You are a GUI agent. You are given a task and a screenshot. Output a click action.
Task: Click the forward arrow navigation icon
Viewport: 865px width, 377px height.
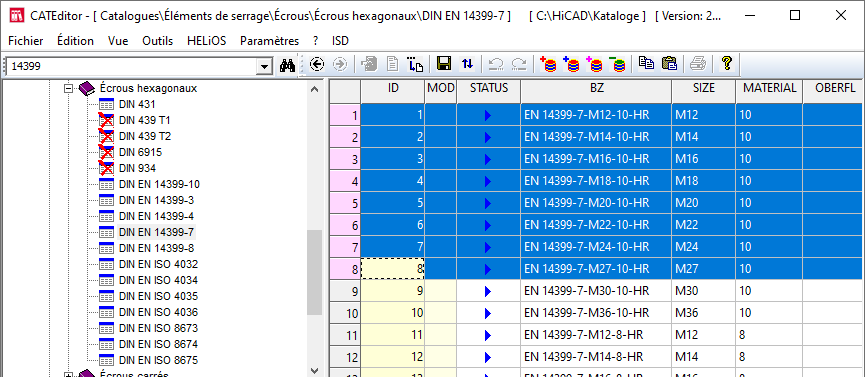point(340,65)
